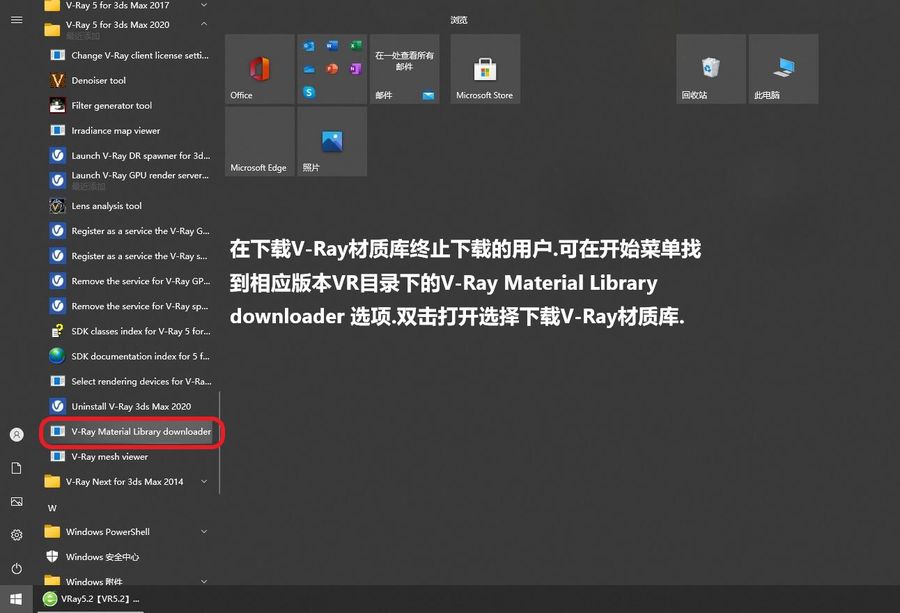
Task: Open the Microsoft Store tile
Action: pos(485,69)
